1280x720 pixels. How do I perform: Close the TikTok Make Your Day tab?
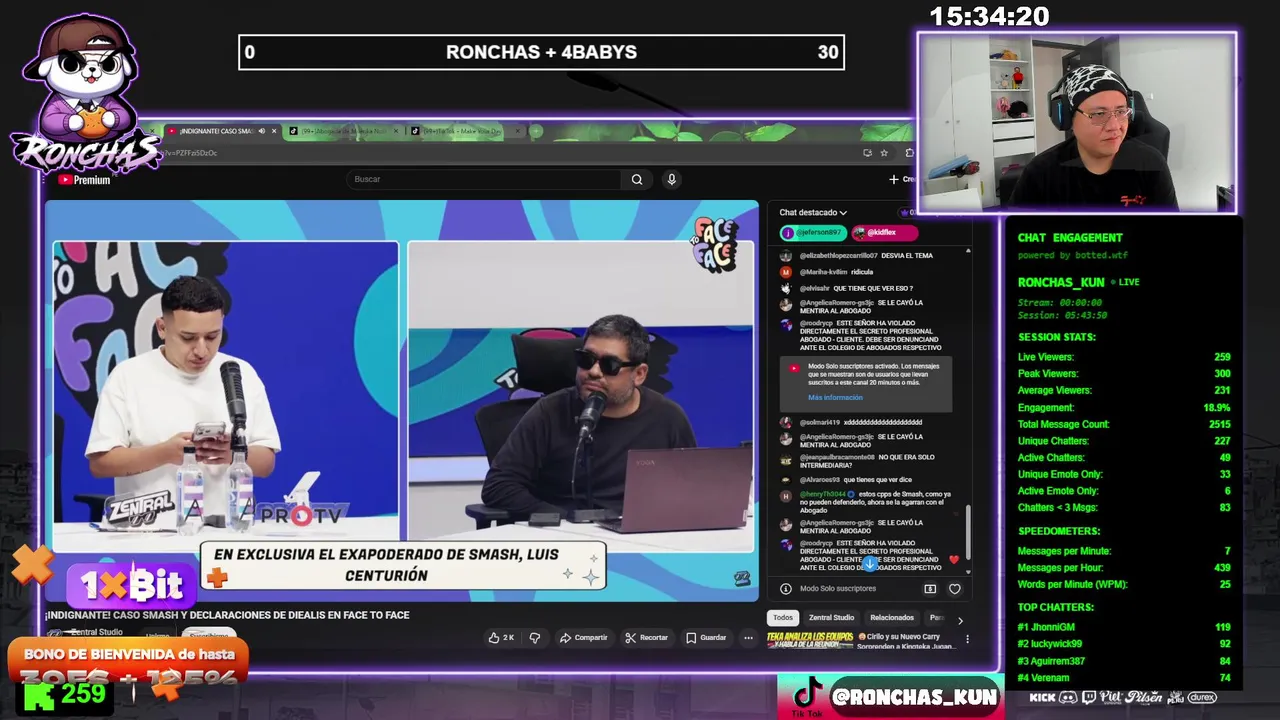[x=517, y=131]
